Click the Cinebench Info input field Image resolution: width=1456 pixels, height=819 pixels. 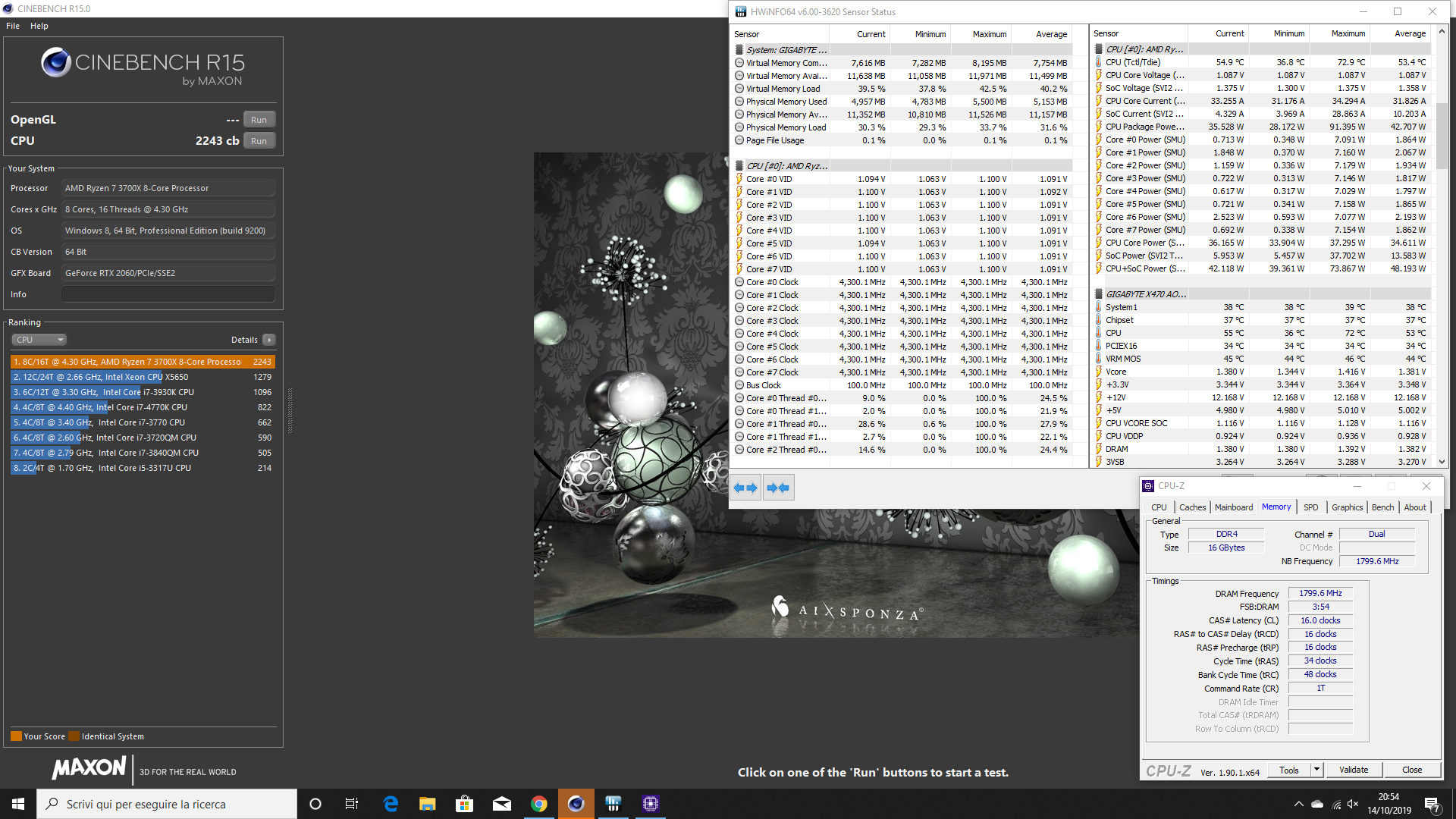168,294
